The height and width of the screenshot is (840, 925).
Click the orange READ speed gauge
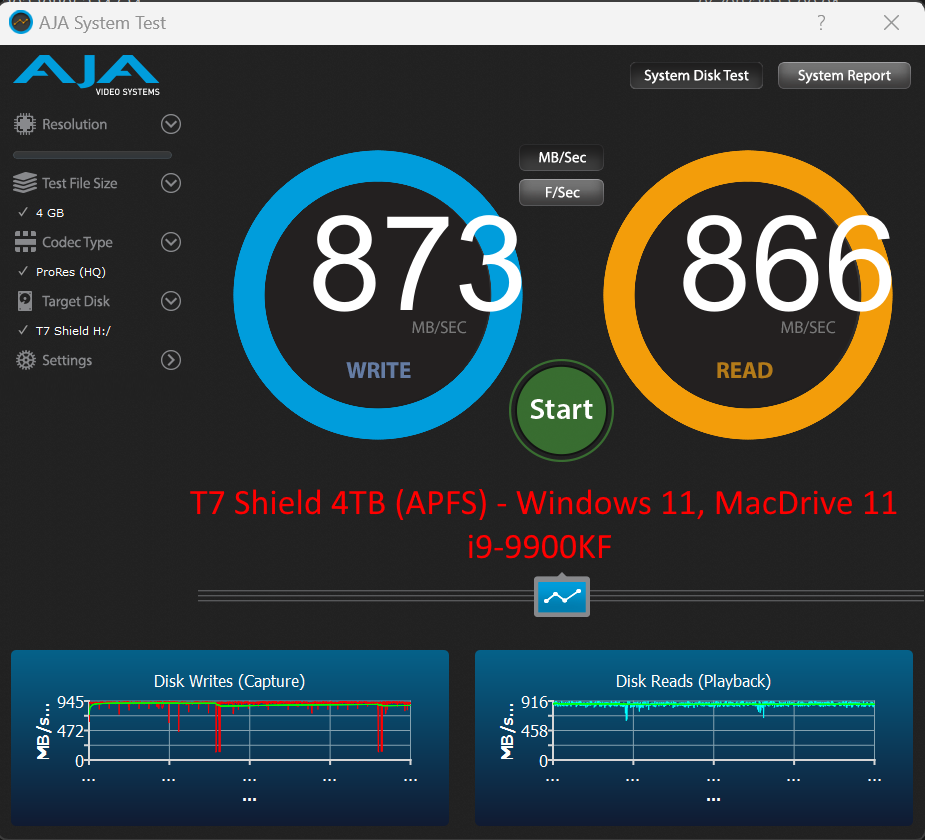coord(748,295)
